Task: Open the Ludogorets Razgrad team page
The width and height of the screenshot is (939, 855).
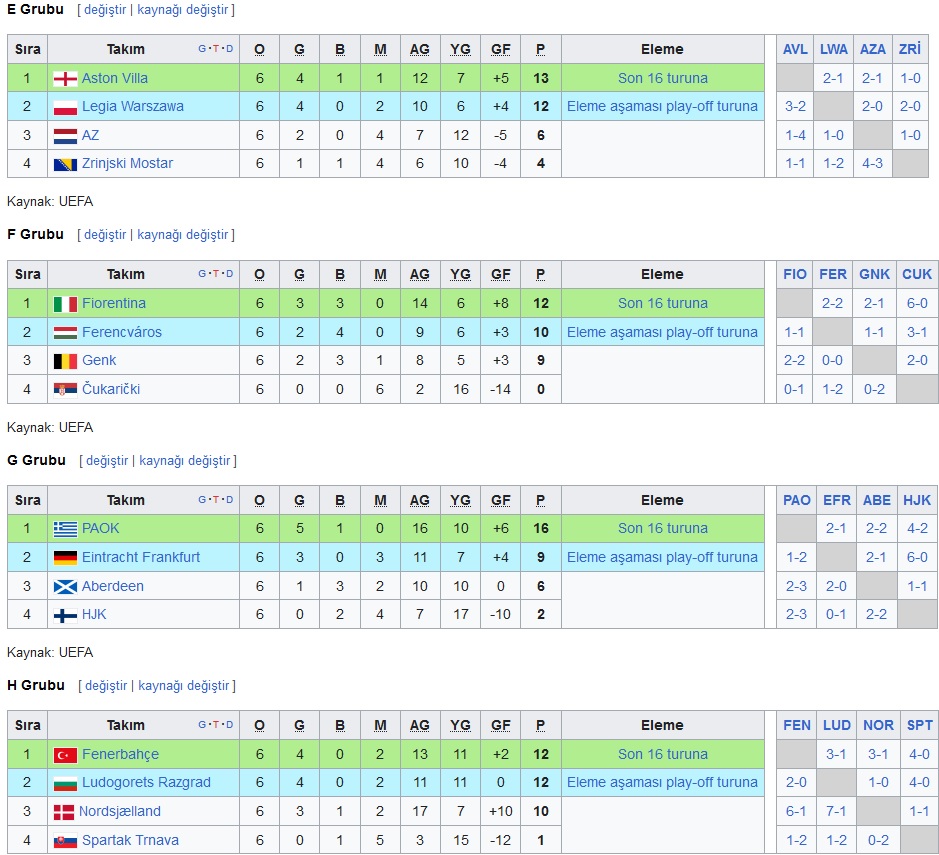Action: [x=146, y=783]
